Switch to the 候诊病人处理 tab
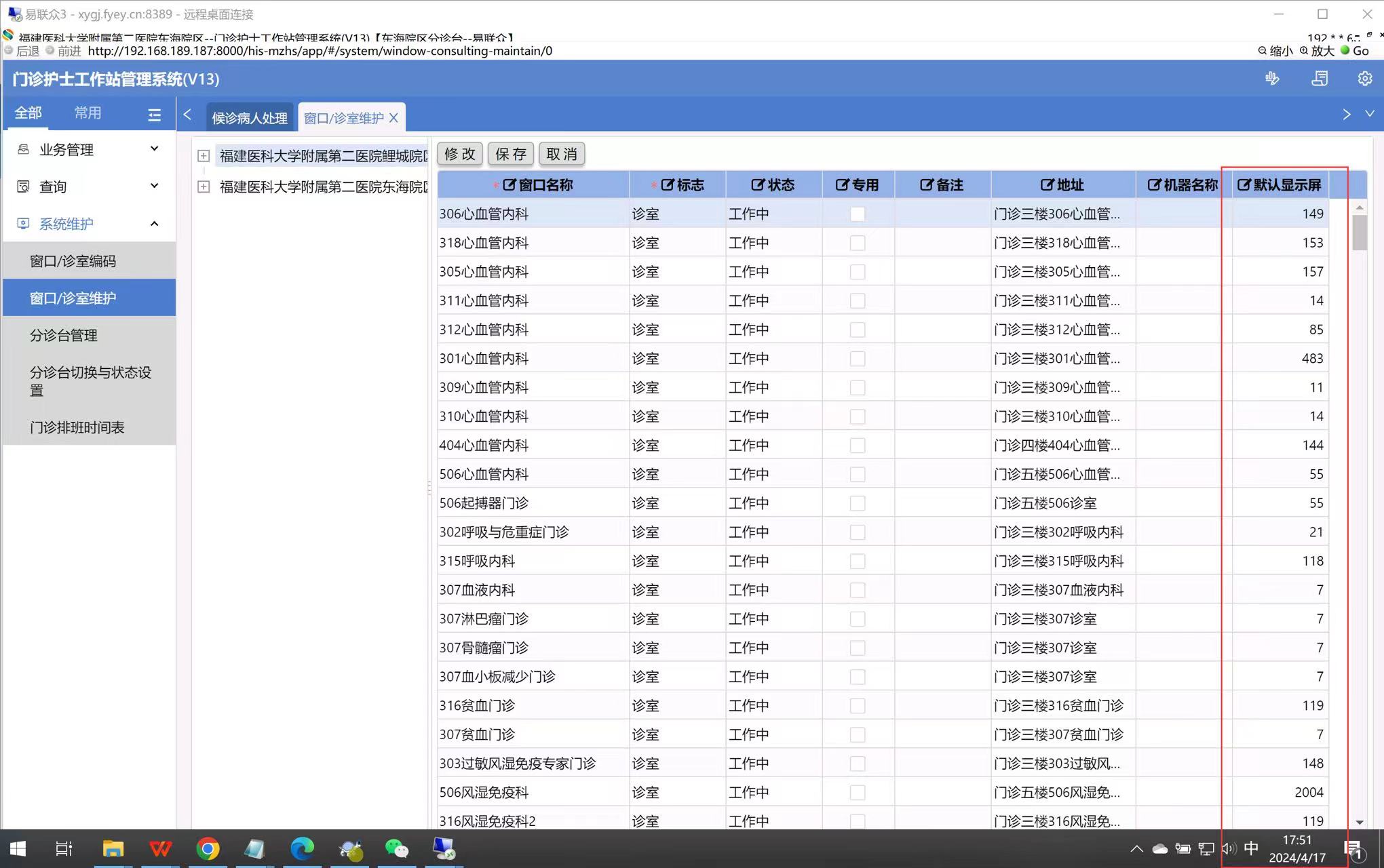 [250, 118]
